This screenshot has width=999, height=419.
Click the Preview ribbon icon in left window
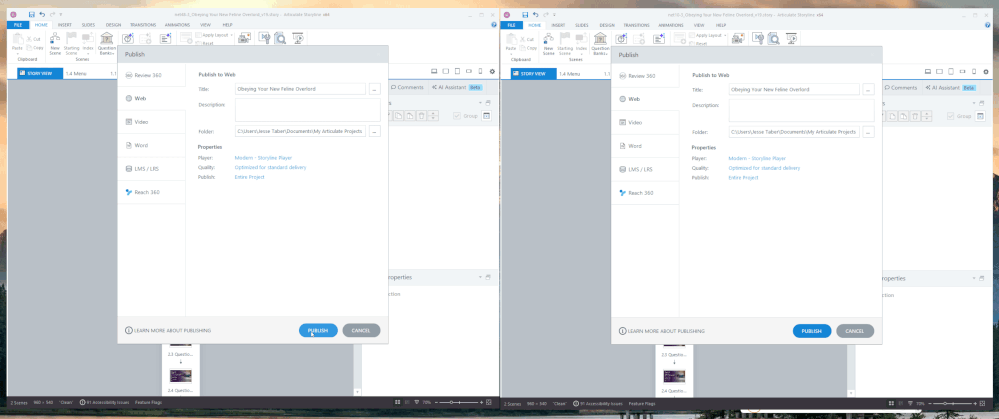[x=280, y=38]
